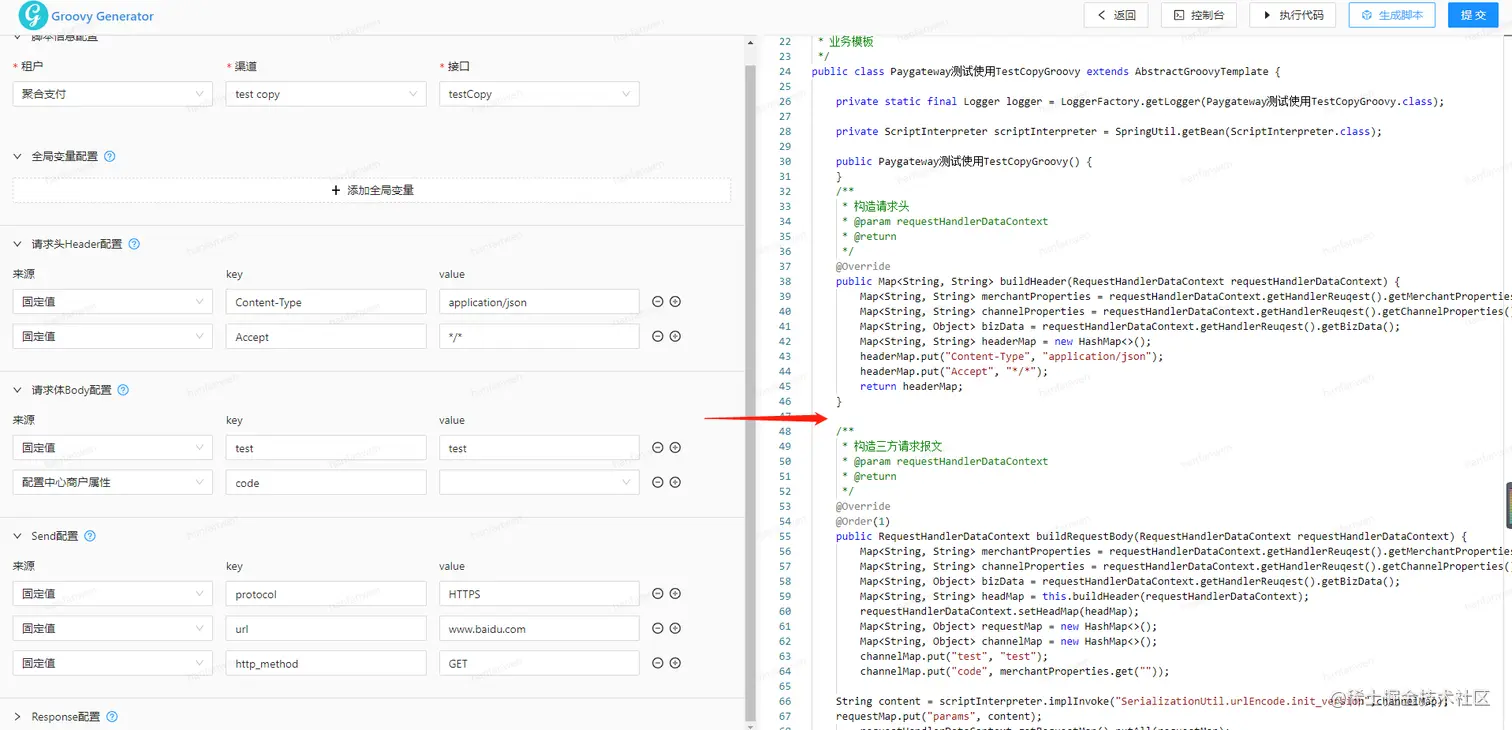Add a row after body key code
The image size is (1512, 730).
[x=675, y=482]
